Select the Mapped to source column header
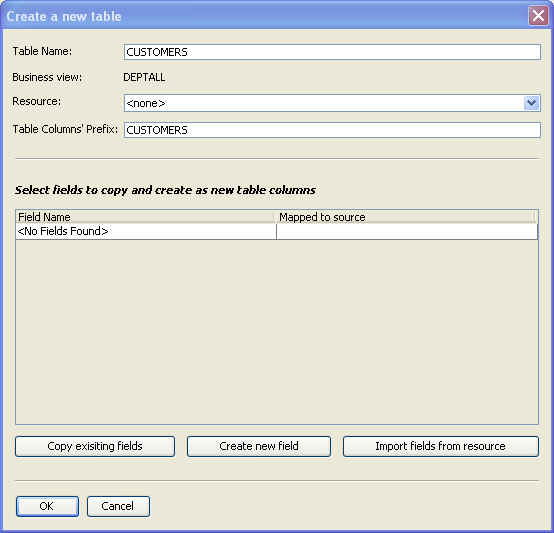This screenshot has width=554, height=533. (406, 217)
